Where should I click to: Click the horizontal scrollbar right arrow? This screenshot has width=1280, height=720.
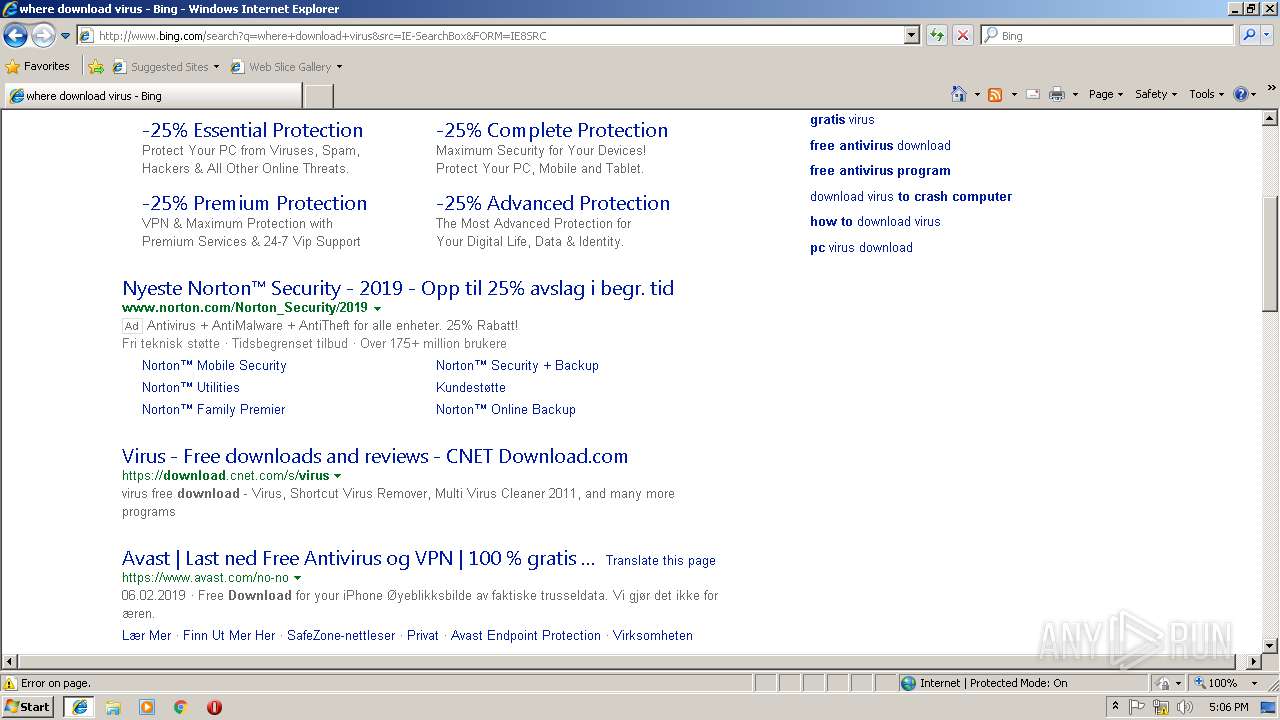tap(1255, 662)
